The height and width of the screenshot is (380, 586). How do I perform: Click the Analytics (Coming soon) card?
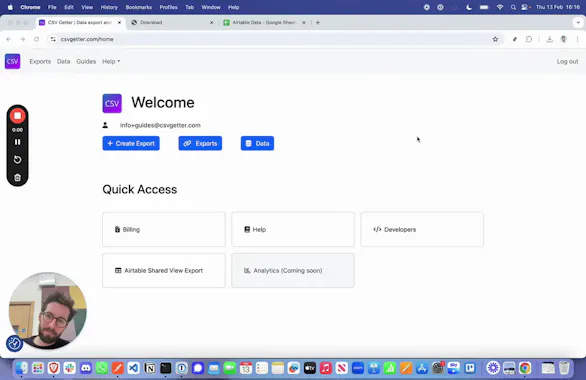click(x=293, y=271)
